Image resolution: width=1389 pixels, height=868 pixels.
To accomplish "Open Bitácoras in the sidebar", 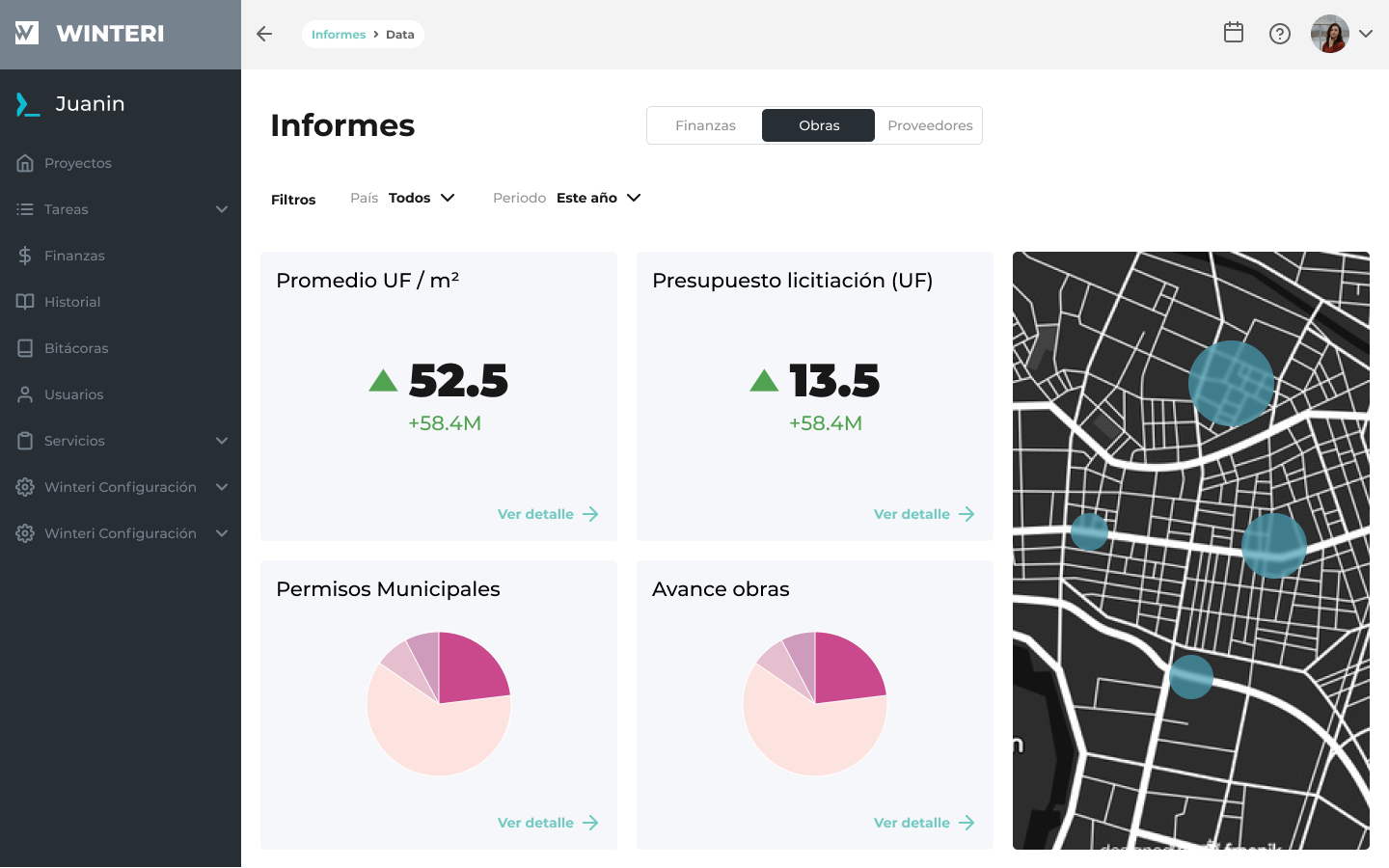I will click(x=75, y=348).
